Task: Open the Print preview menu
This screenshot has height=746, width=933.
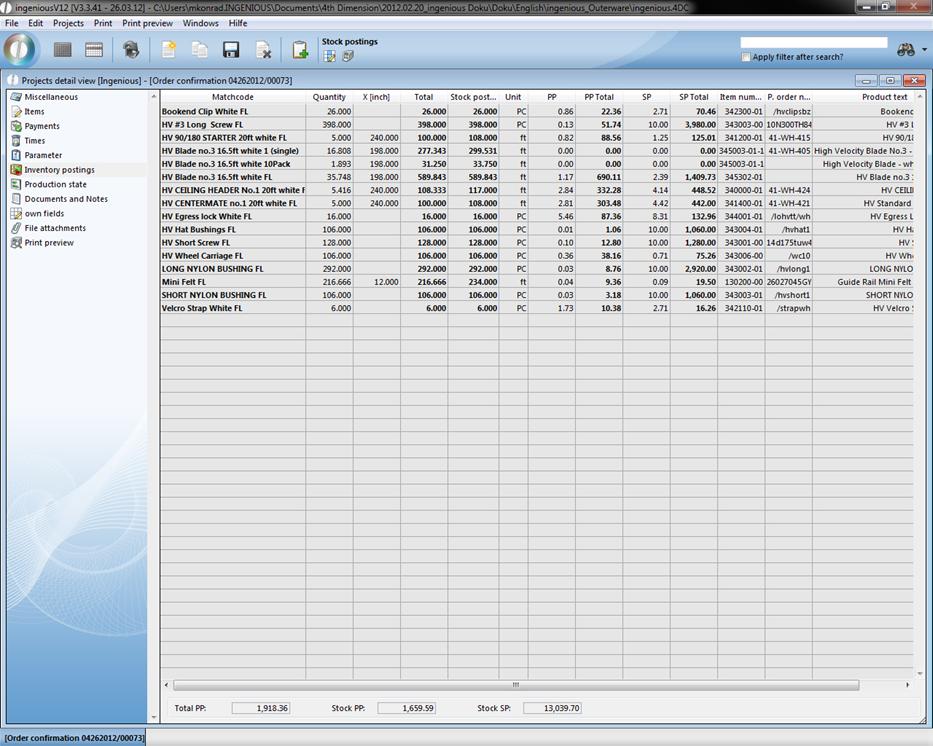Action: (147, 23)
